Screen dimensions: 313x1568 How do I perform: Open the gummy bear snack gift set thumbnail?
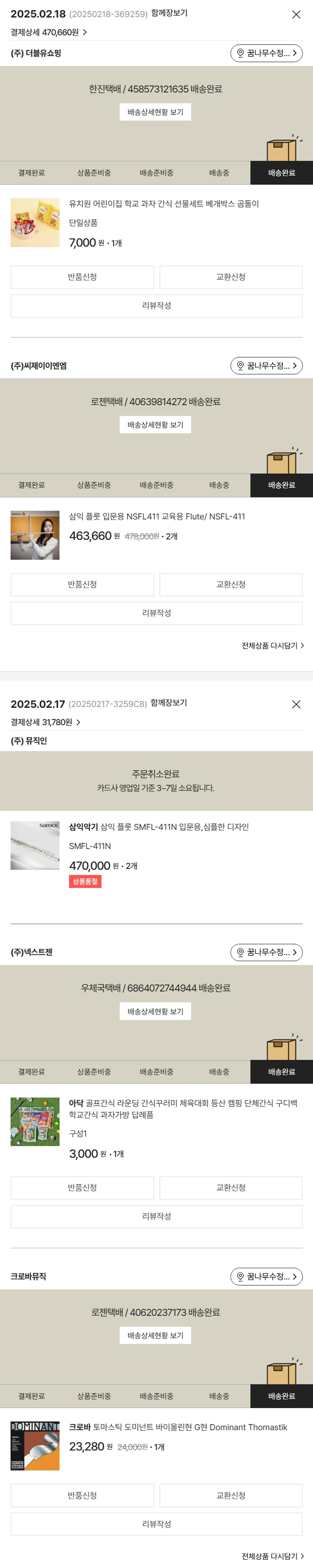(x=35, y=222)
